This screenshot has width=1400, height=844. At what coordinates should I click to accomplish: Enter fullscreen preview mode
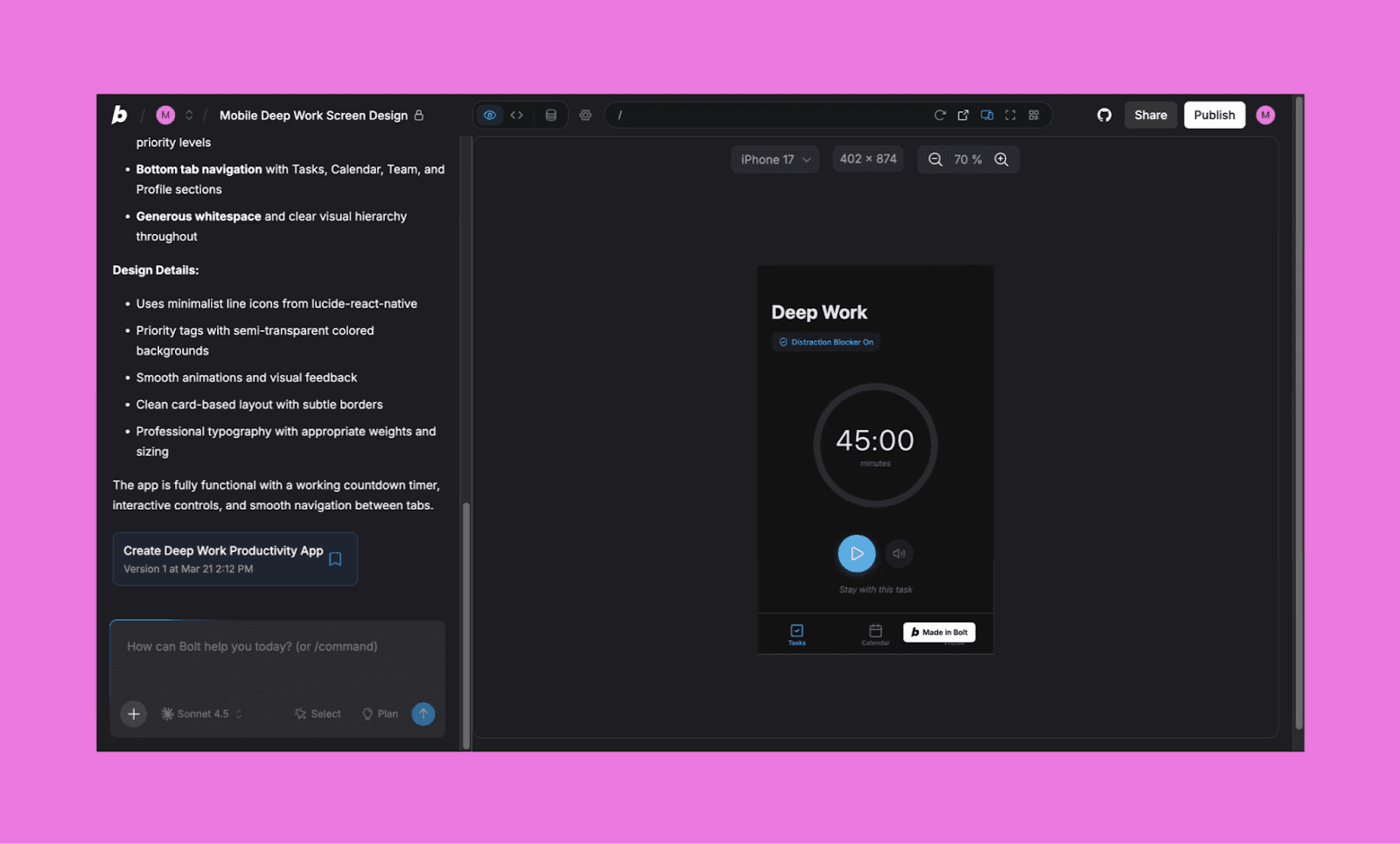(x=1011, y=115)
